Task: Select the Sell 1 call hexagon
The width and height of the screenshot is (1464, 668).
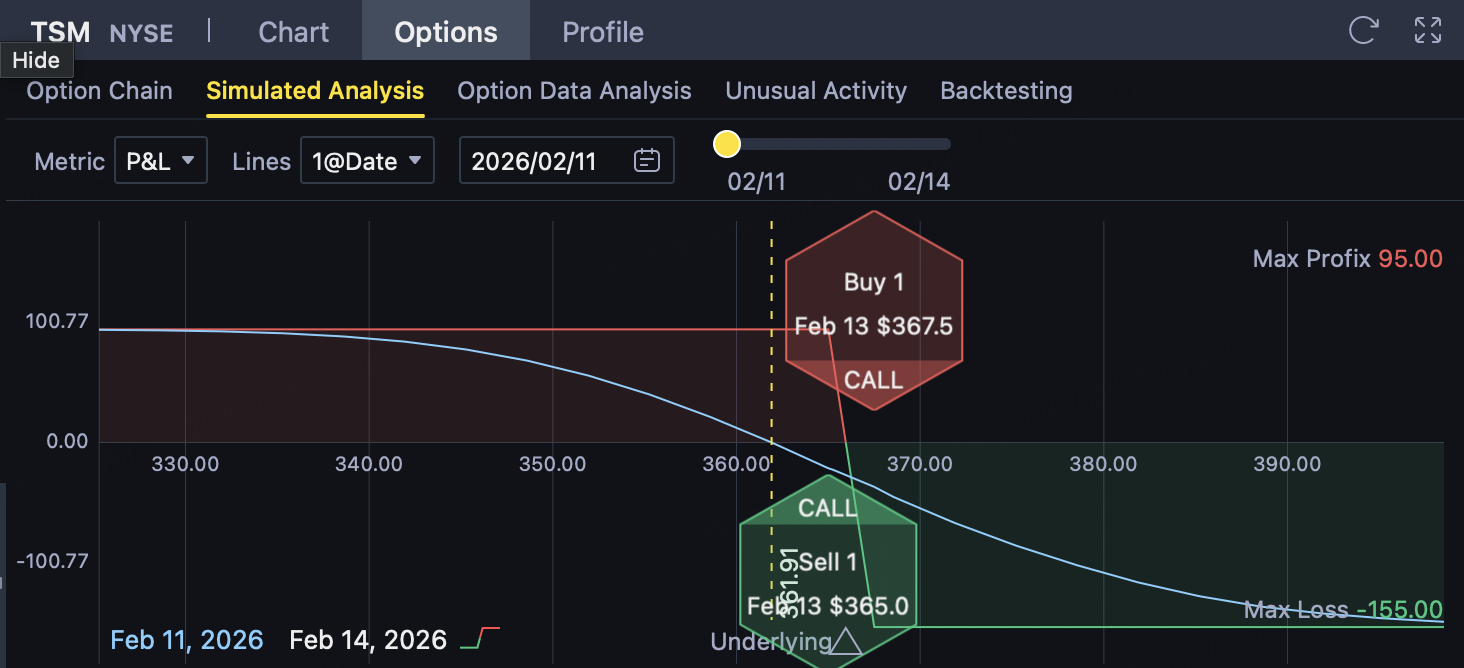Action: (828, 570)
